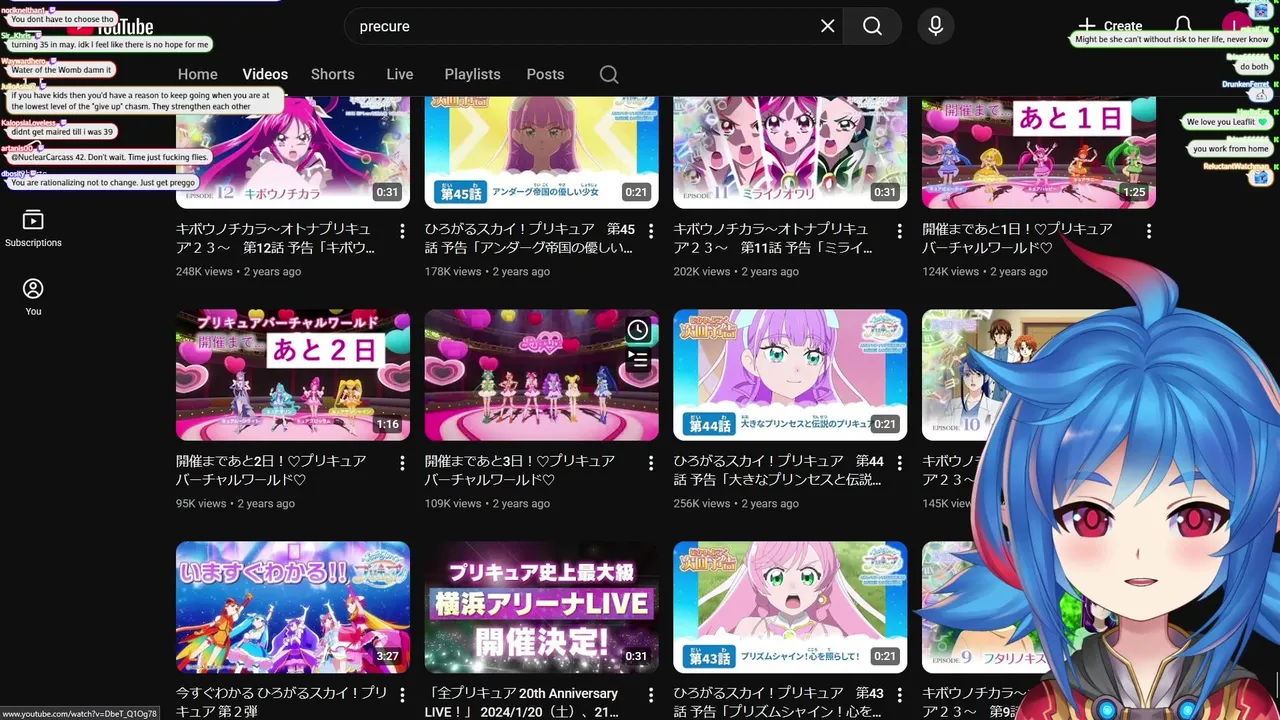This screenshot has width=1280, height=720.
Task: Open the Live tab
Action: tap(400, 74)
